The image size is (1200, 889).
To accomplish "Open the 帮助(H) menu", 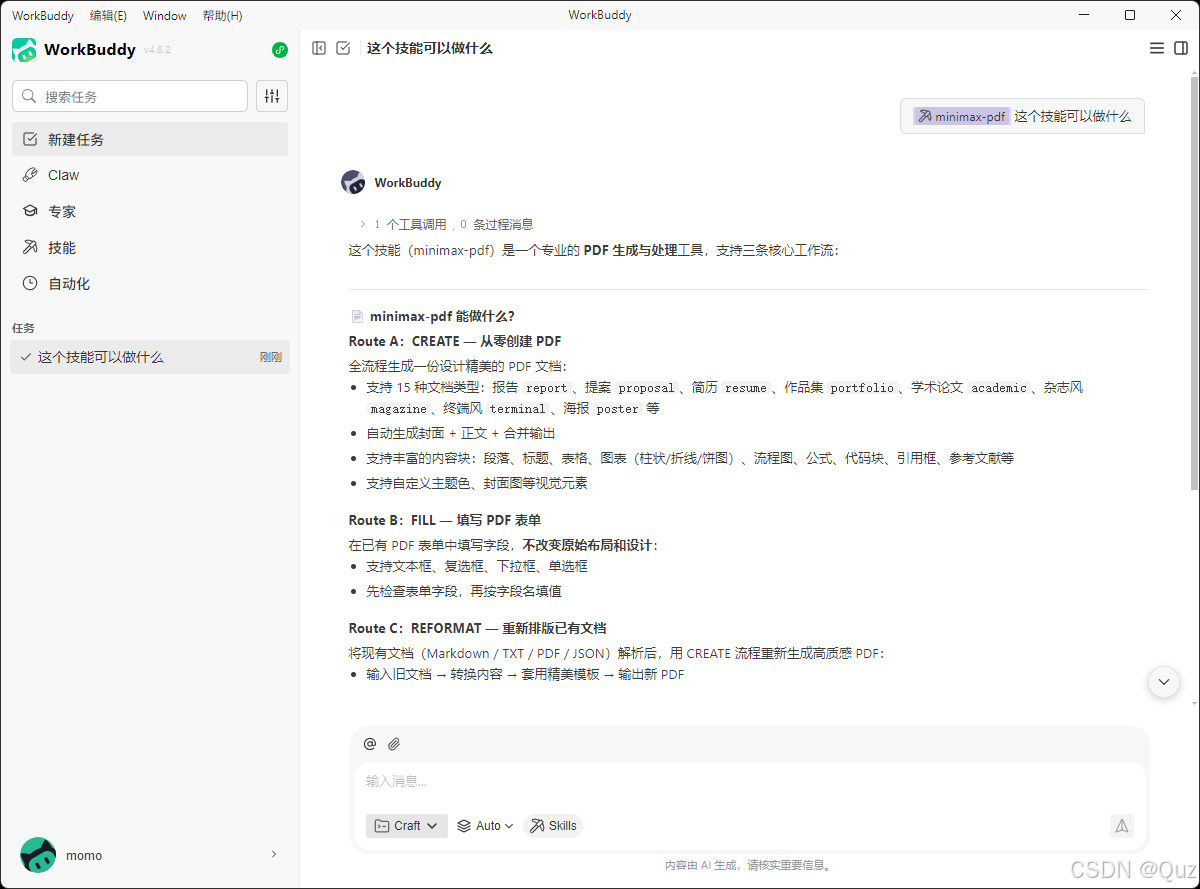I will click(222, 15).
